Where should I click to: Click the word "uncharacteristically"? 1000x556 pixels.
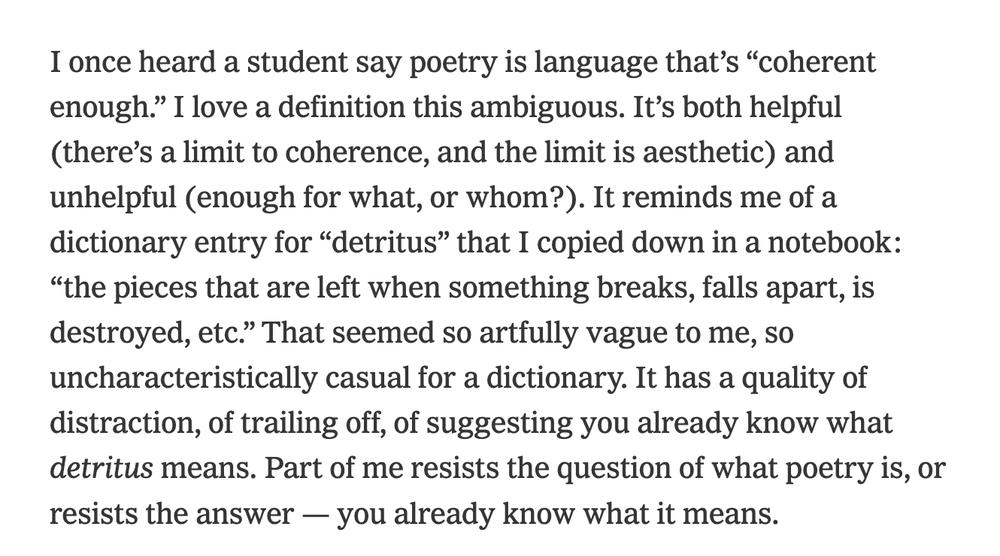[x=183, y=379]
